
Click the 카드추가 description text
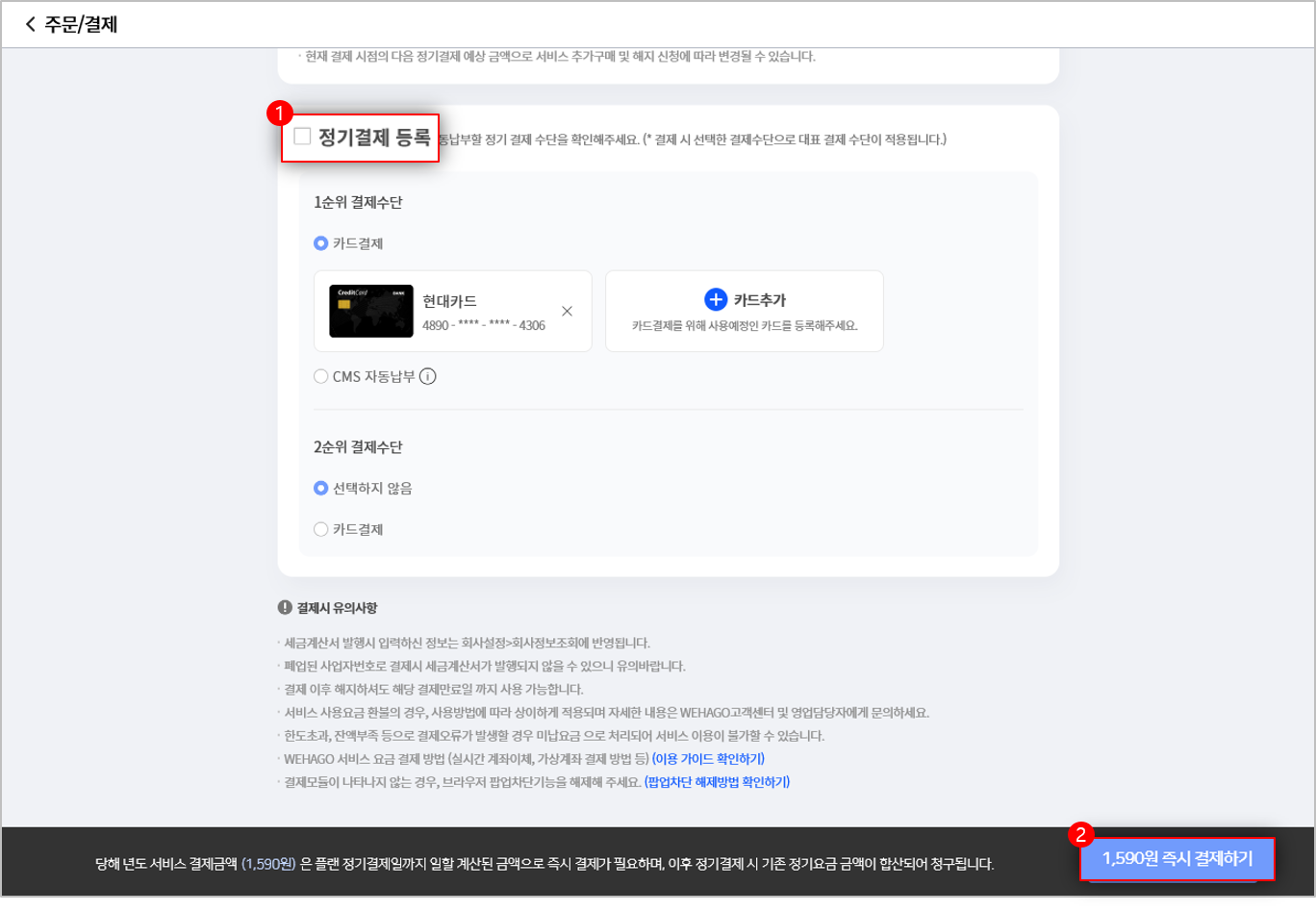coord(744,325)
